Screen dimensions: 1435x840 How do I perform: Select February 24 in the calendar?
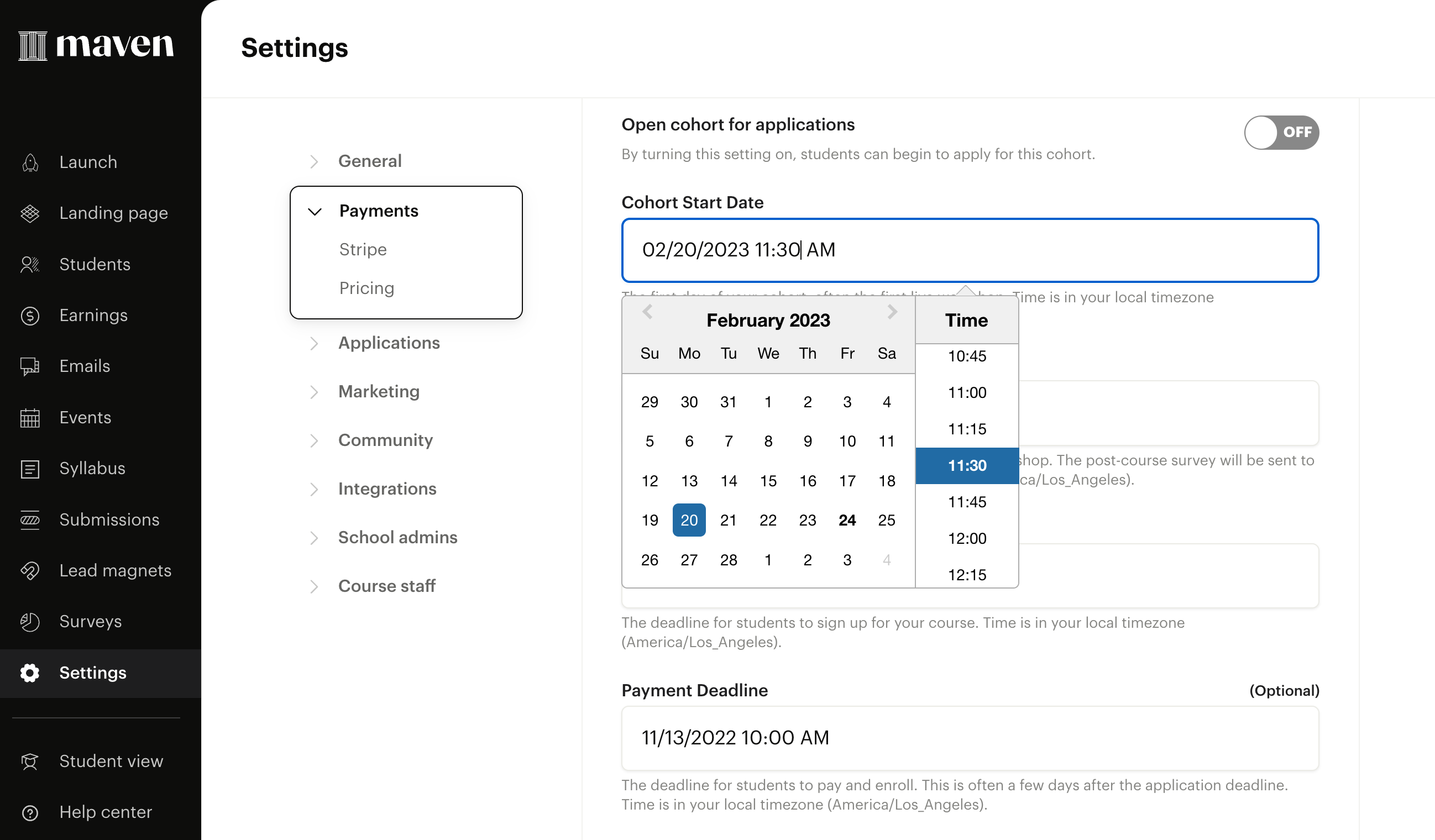coord(847,520)
